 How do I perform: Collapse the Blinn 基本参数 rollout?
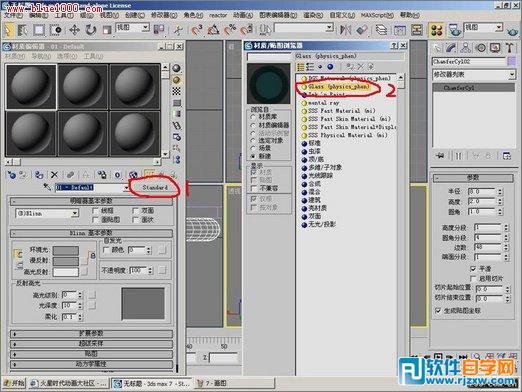click(91, 233)
